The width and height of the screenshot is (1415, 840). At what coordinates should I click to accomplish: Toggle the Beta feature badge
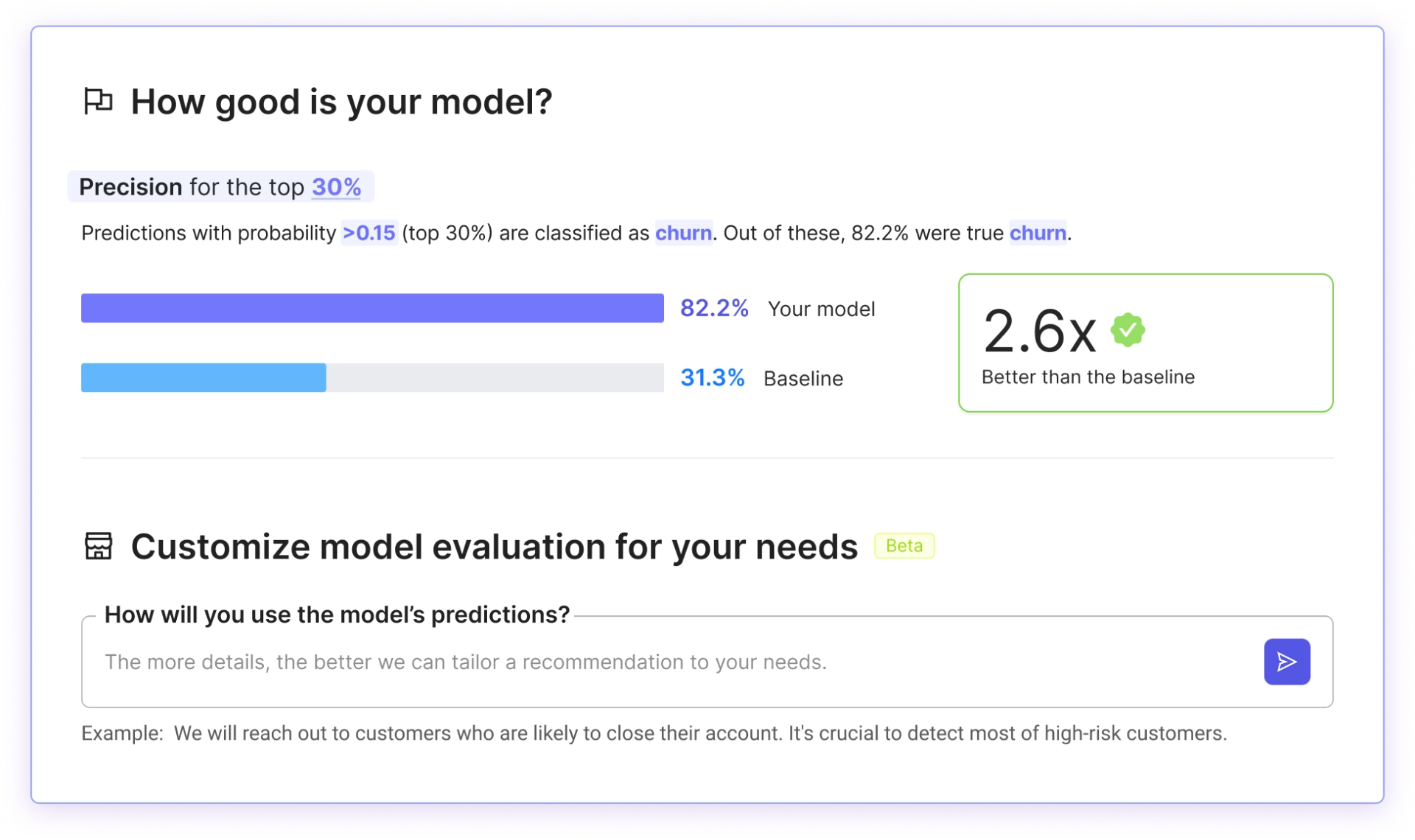904,545
